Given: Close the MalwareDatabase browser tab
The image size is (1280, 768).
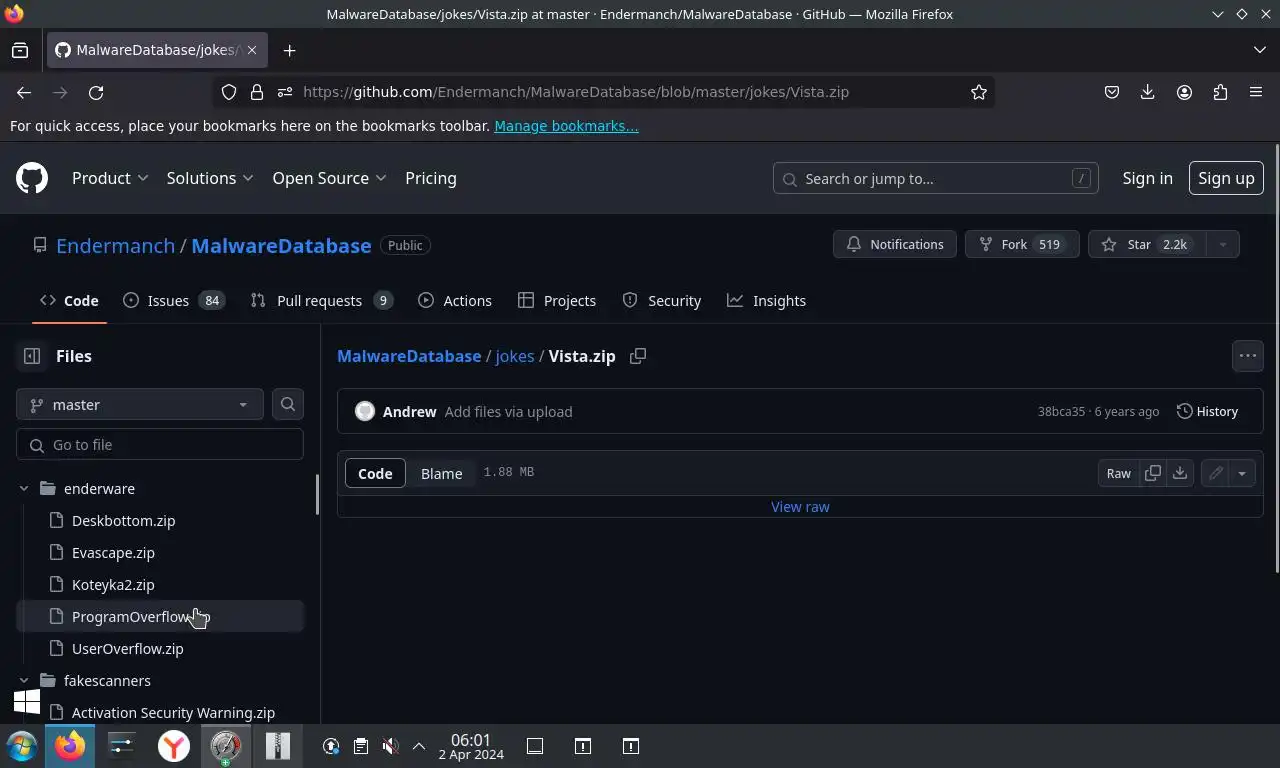Looking at the screenshot, I should coord(252,50).
